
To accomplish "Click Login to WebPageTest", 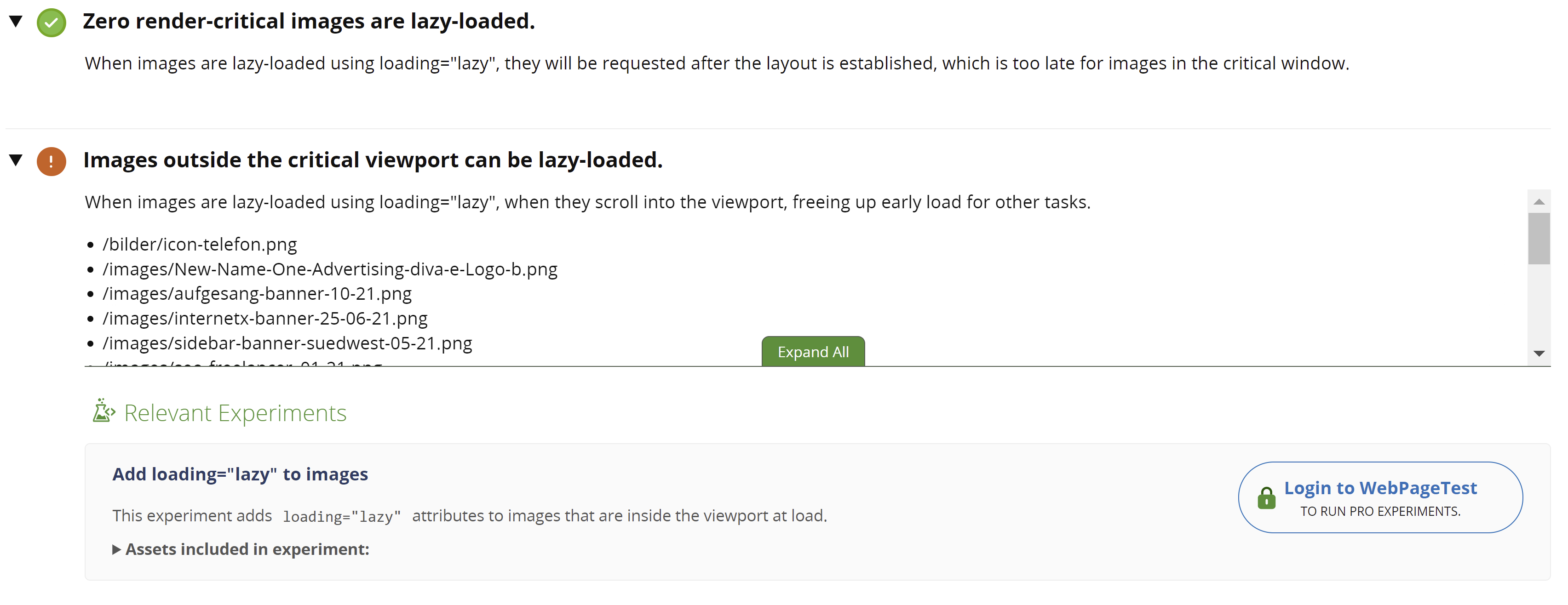I will coord(1380,488).
